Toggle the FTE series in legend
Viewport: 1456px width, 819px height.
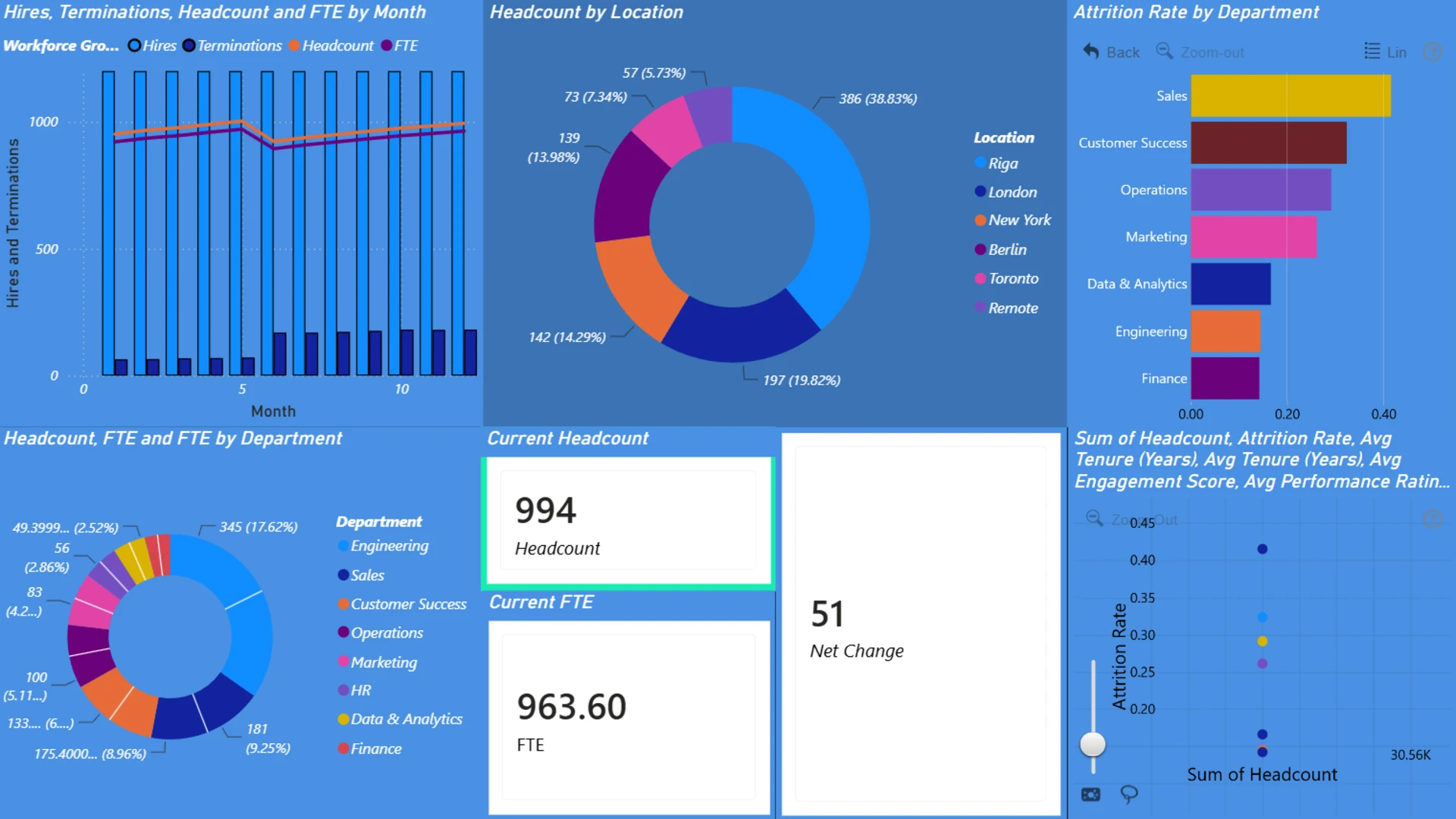[399, 45]
